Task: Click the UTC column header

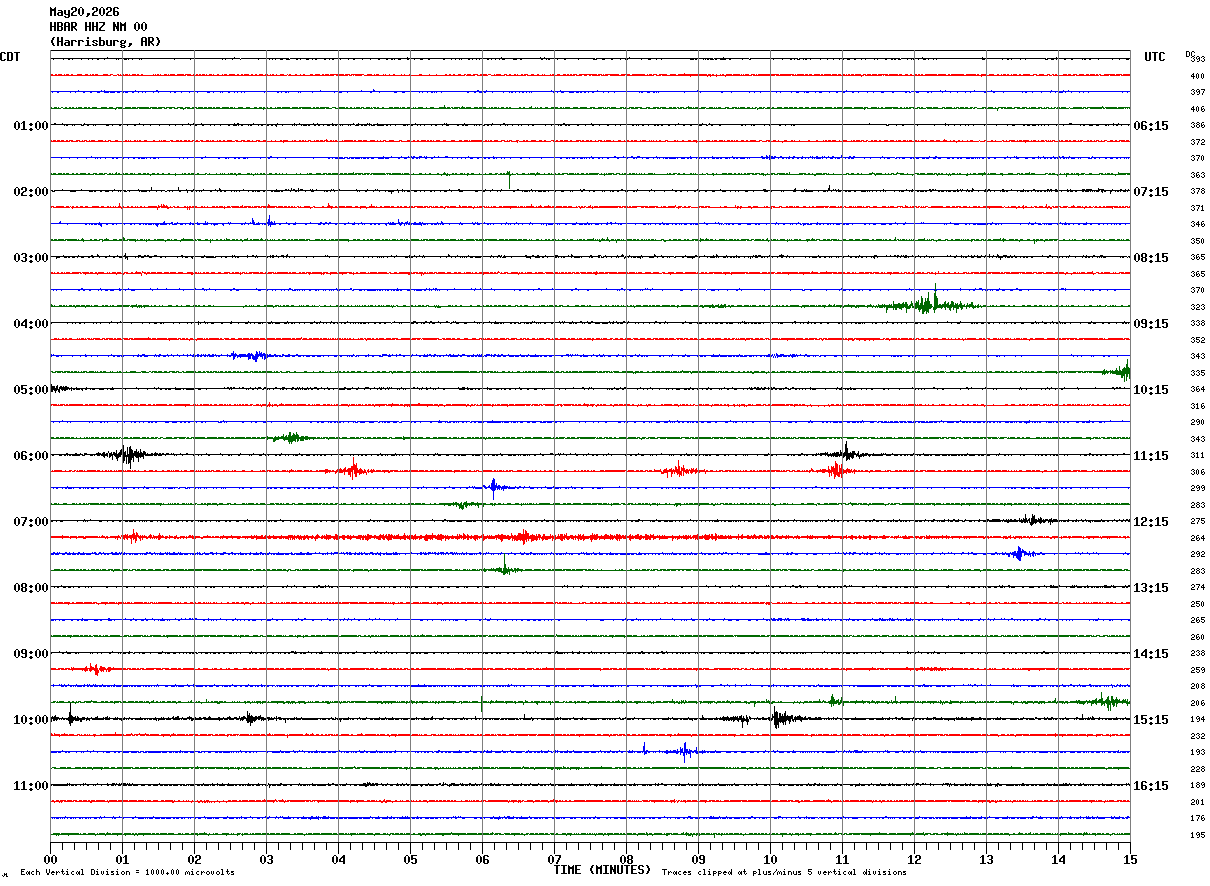Action: [x=1155, y=57]
